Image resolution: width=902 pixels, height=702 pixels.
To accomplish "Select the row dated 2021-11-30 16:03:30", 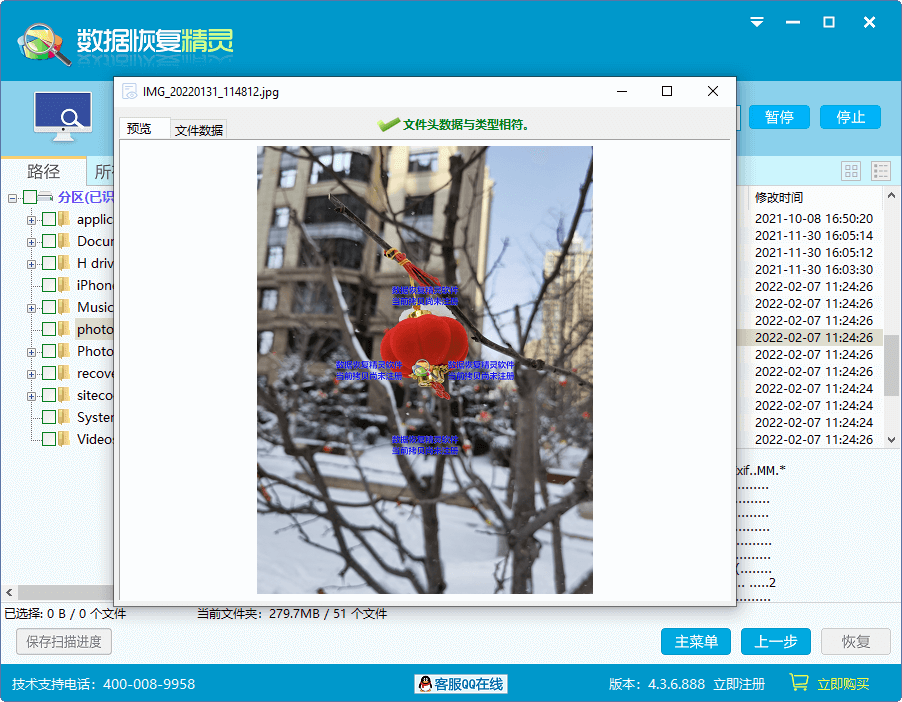I will pyautogui.click(x=813, y=269).
